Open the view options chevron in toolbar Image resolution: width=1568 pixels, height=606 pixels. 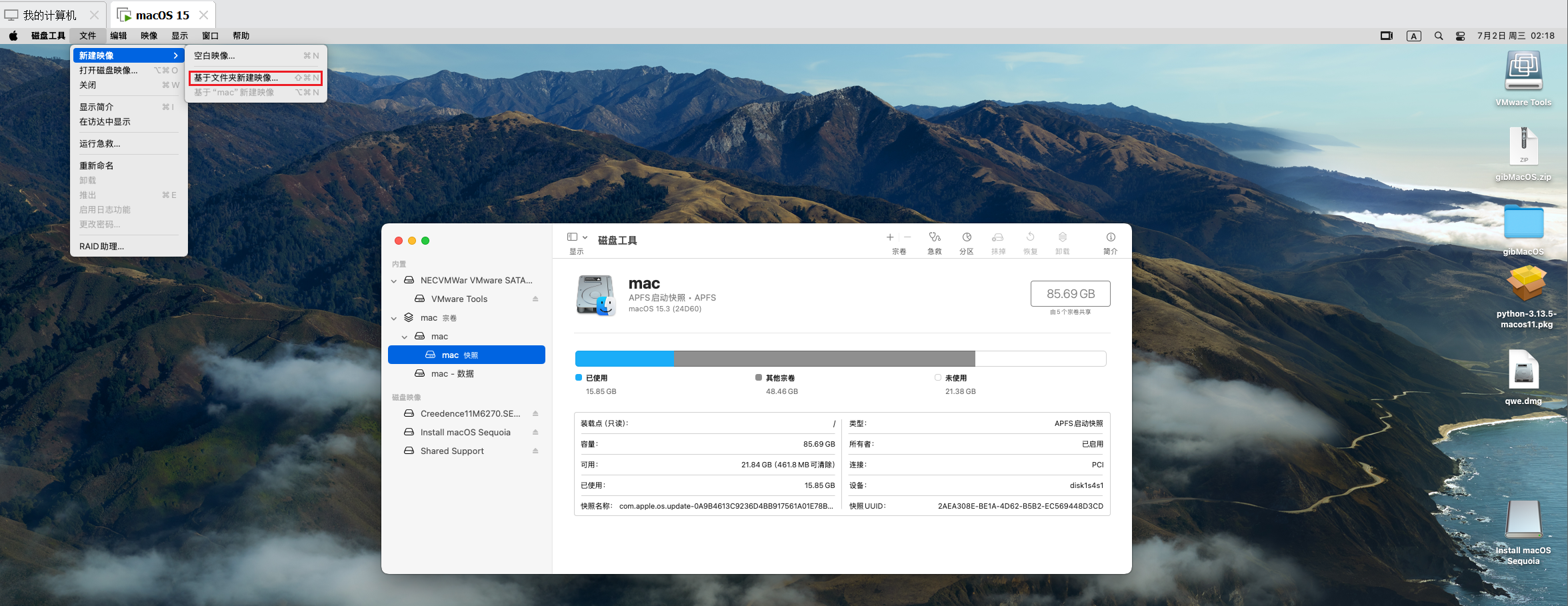(x=585, y=237)
